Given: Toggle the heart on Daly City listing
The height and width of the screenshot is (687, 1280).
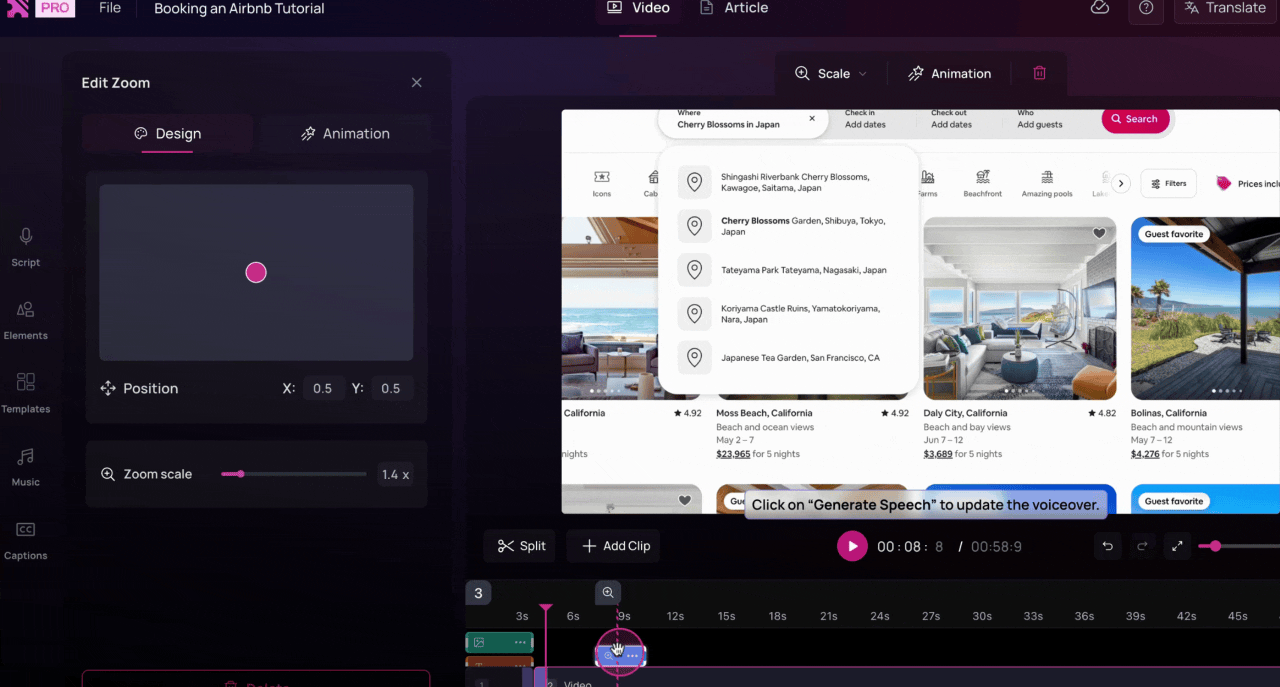Looking at the screenshot, I should (1099, 234).
